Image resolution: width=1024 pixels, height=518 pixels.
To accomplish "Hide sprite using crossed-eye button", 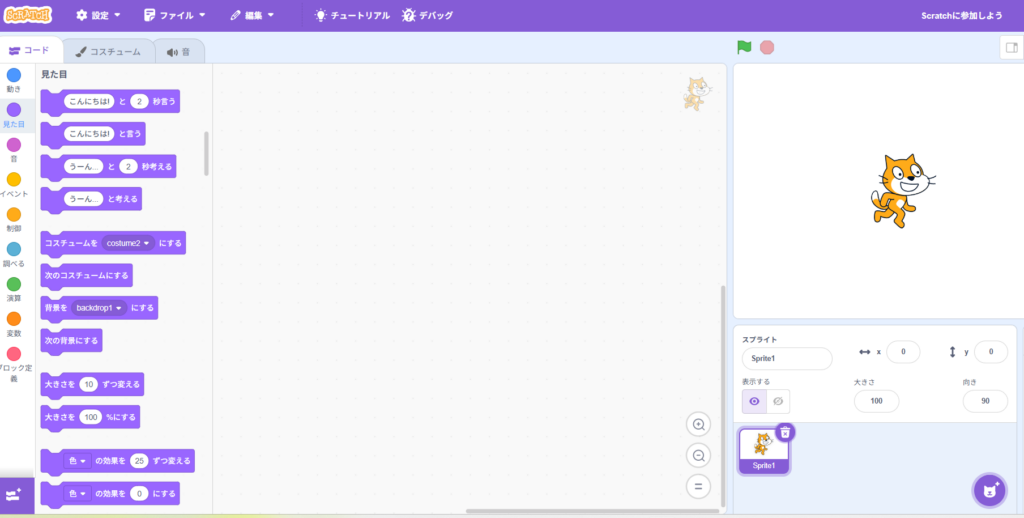I will pos(778,401).
